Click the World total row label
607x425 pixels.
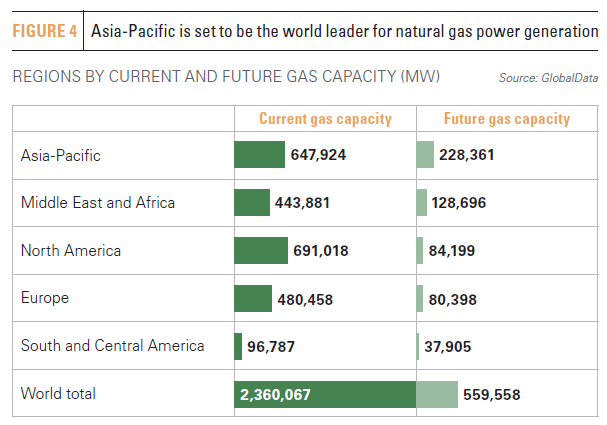[59, 394]
